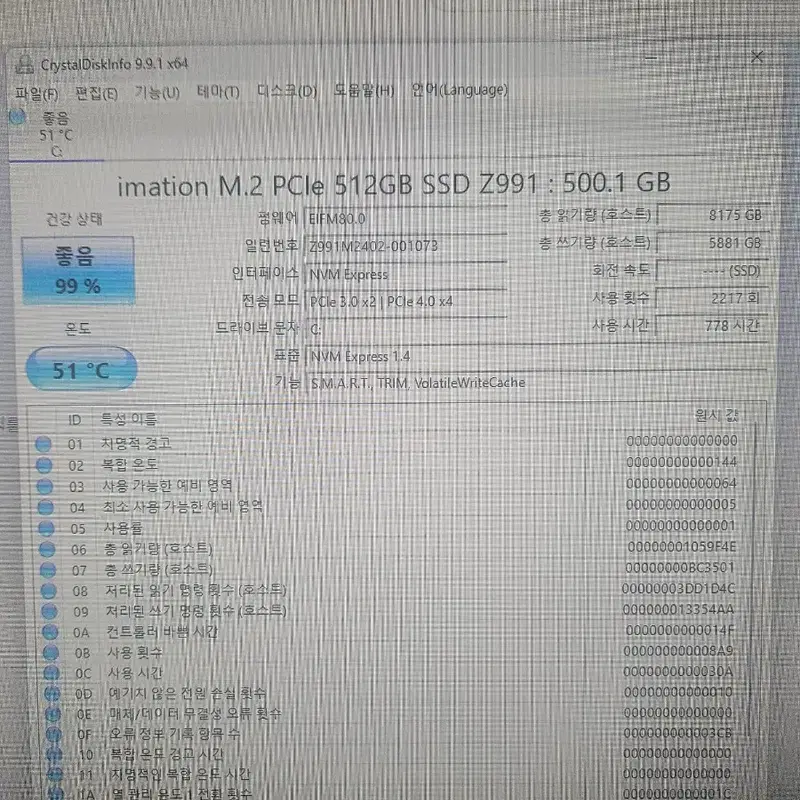Select the row 최소 사용 가능한 예비 영역
Screen dimensions: 800x800
tap(388, 506)
